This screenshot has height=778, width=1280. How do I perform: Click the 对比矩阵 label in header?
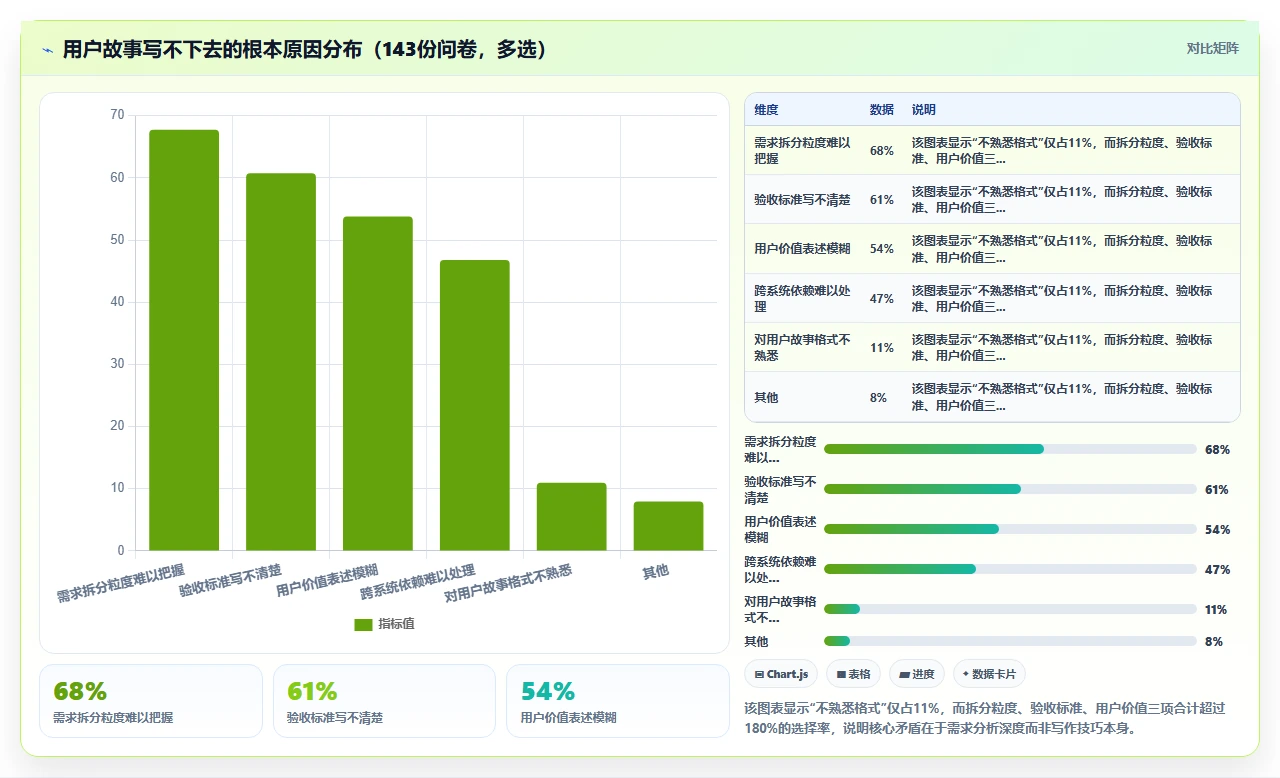(1212, 48)
